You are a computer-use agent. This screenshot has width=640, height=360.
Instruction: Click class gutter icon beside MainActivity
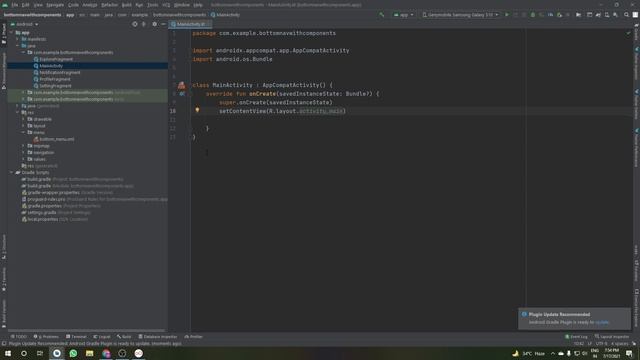click(181, 85)
